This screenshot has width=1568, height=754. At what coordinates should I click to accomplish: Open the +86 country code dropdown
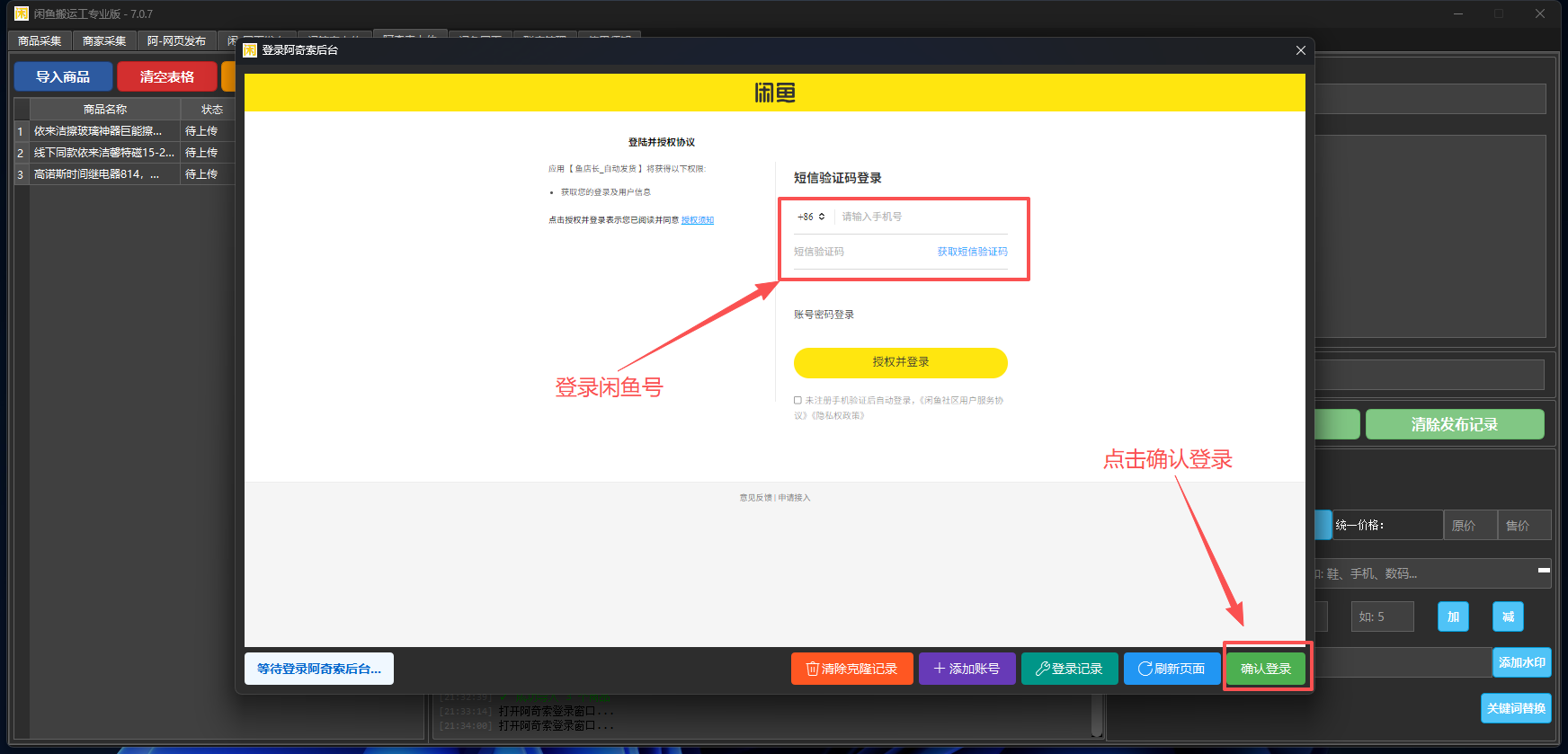click(x=811, y=217)
